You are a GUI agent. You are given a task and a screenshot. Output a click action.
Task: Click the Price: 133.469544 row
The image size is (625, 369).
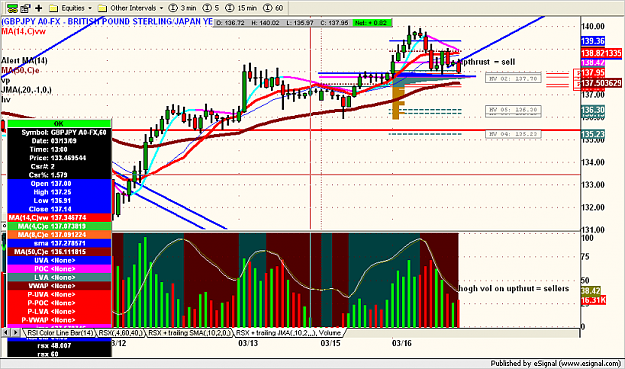pos(59,158)
